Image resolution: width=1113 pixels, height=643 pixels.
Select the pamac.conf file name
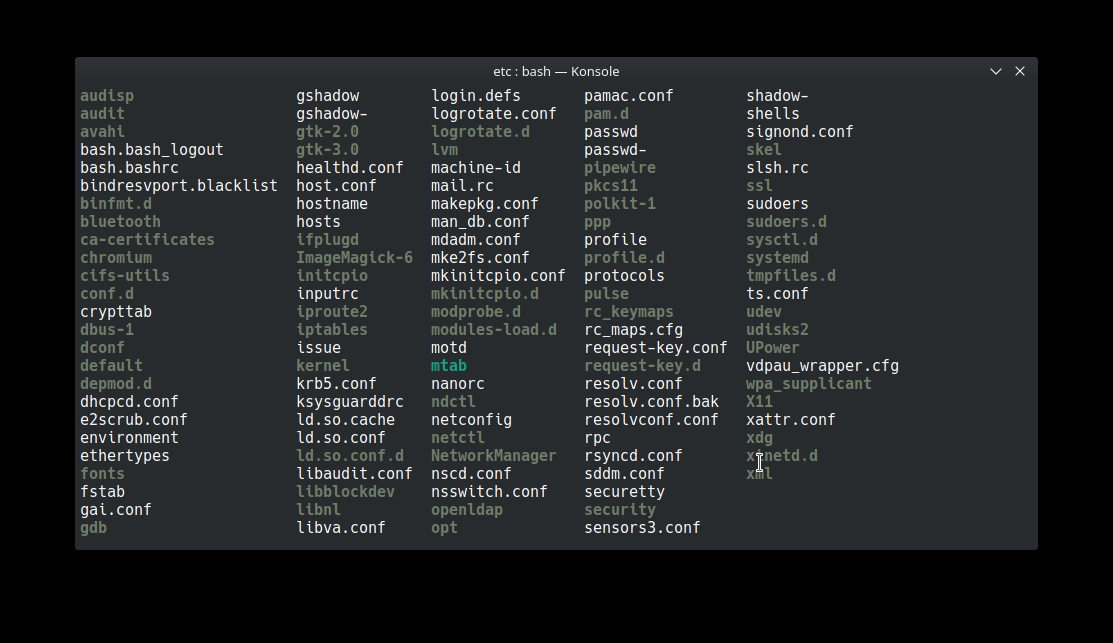tap(629, 95)
